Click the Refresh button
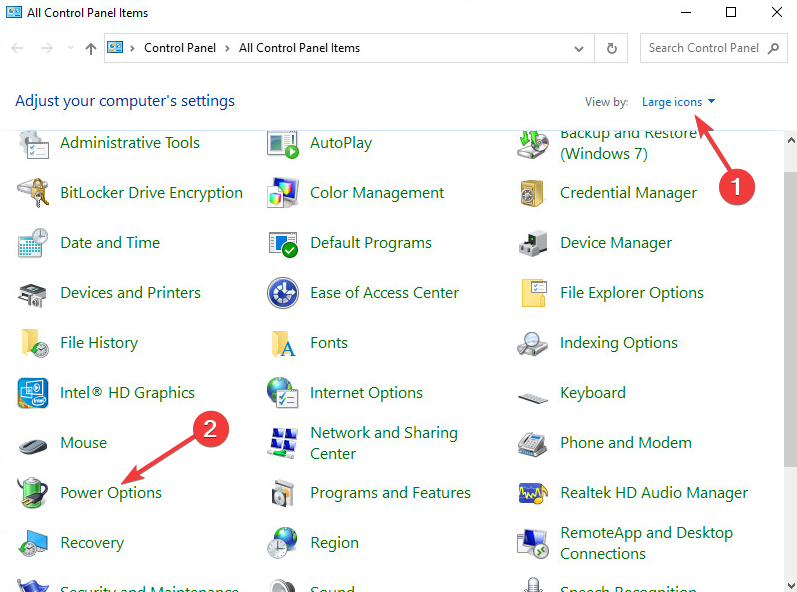797x592 pixels. coord(611,48)
